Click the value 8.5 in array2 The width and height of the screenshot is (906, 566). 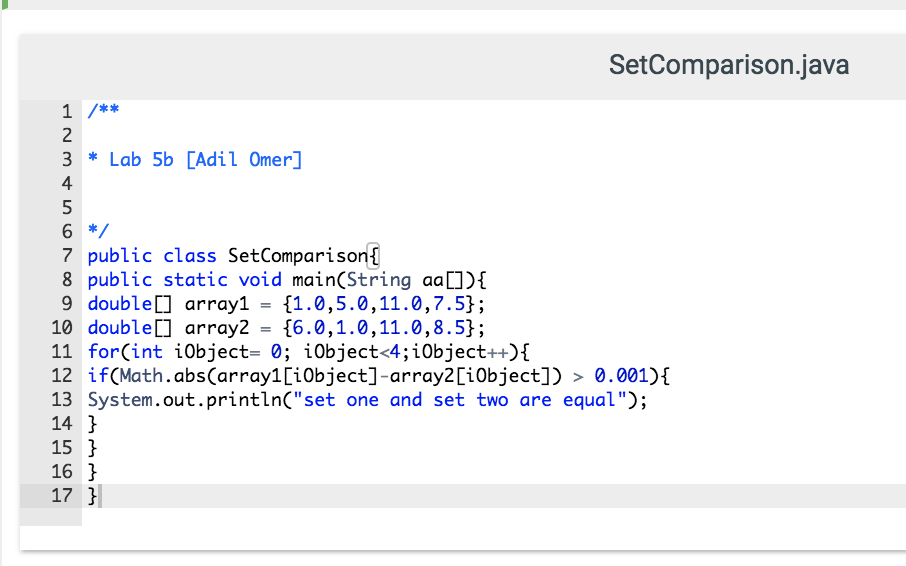[449, 327]
